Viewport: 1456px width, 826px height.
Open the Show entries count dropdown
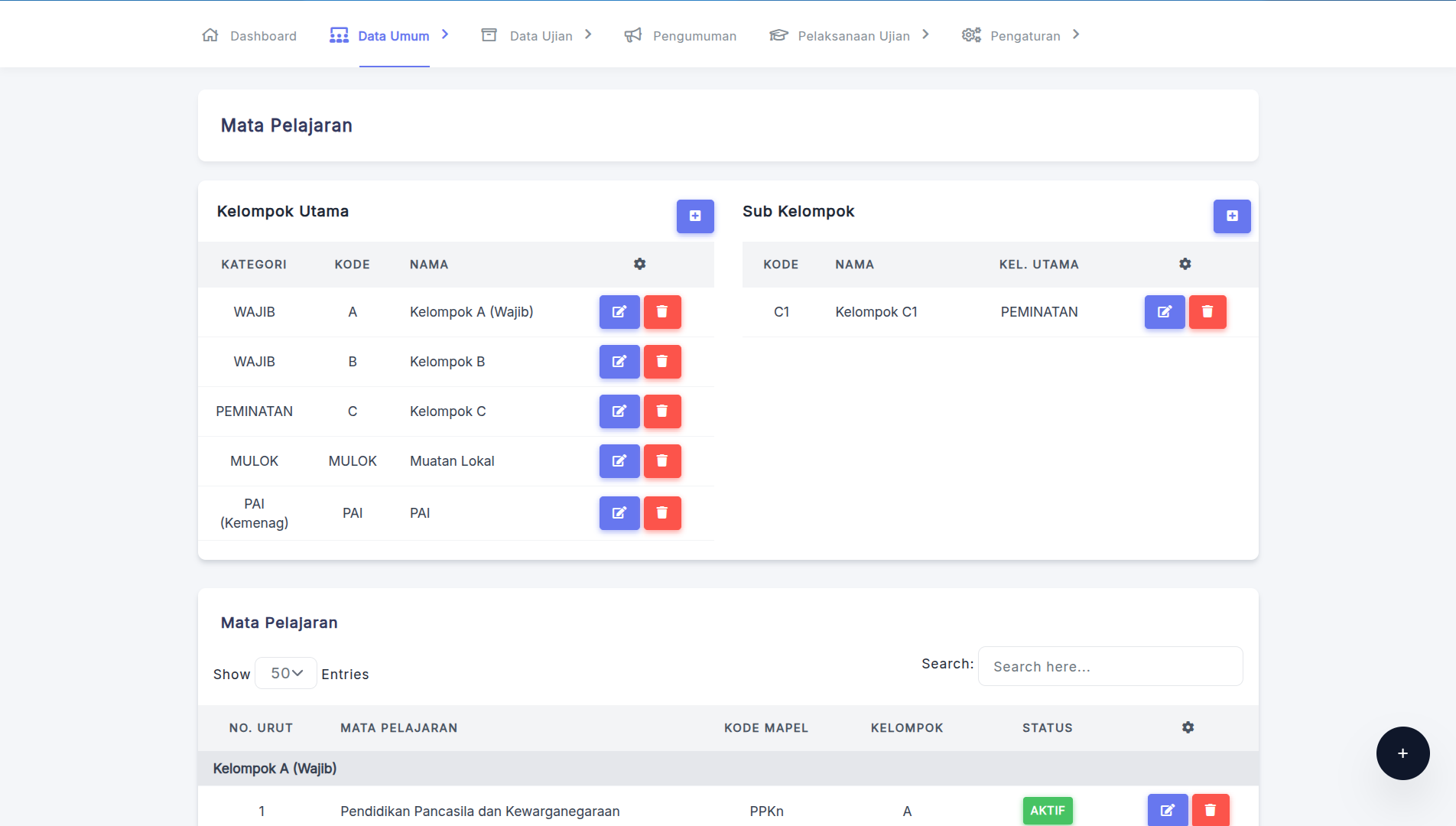tap(286, 673)
